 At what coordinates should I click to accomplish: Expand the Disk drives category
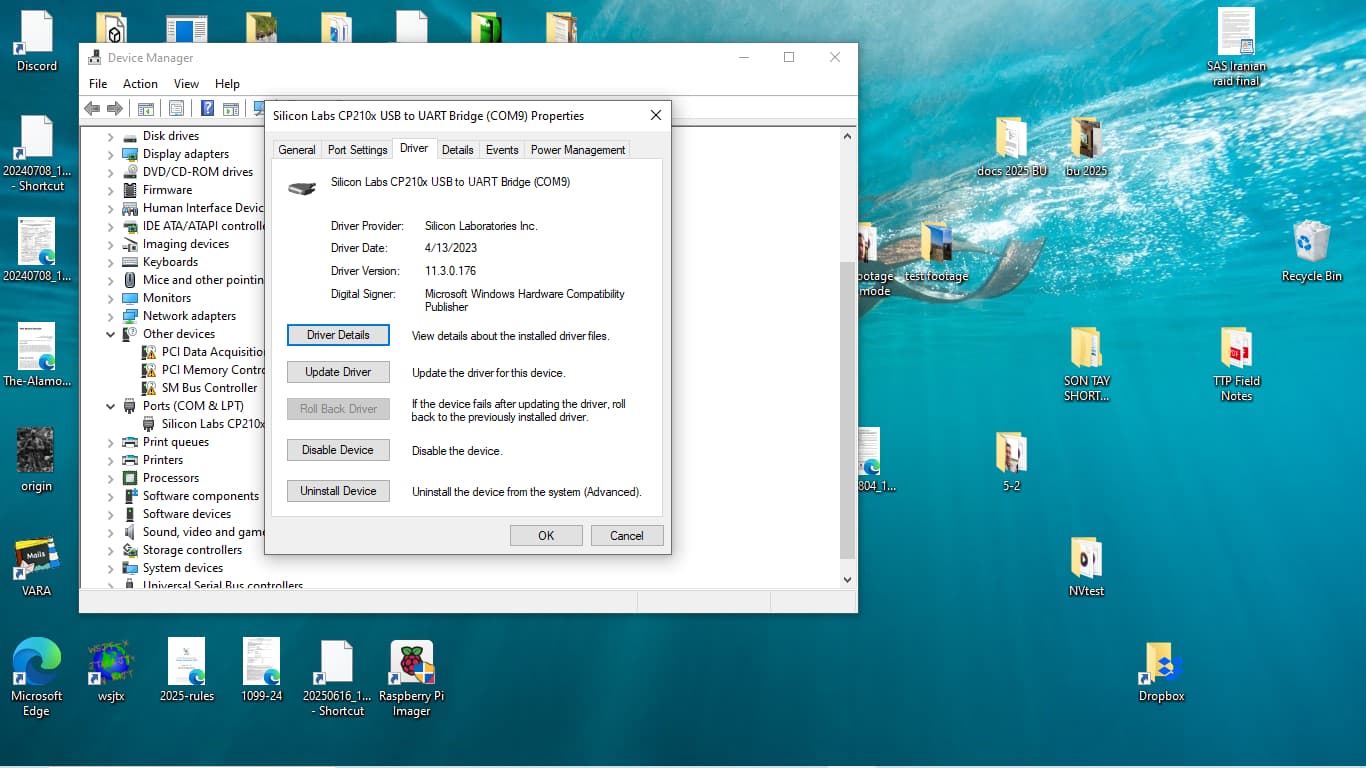[111, 136]
